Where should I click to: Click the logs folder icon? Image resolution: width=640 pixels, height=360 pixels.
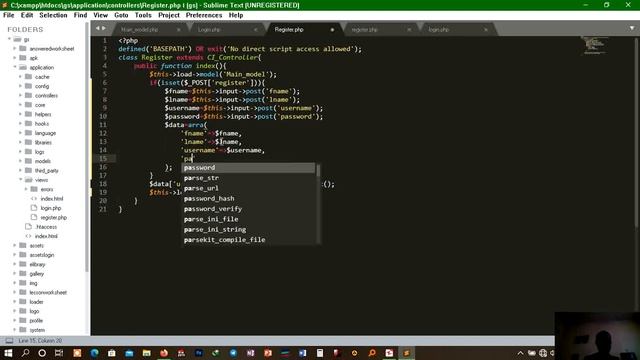point(28,152)
